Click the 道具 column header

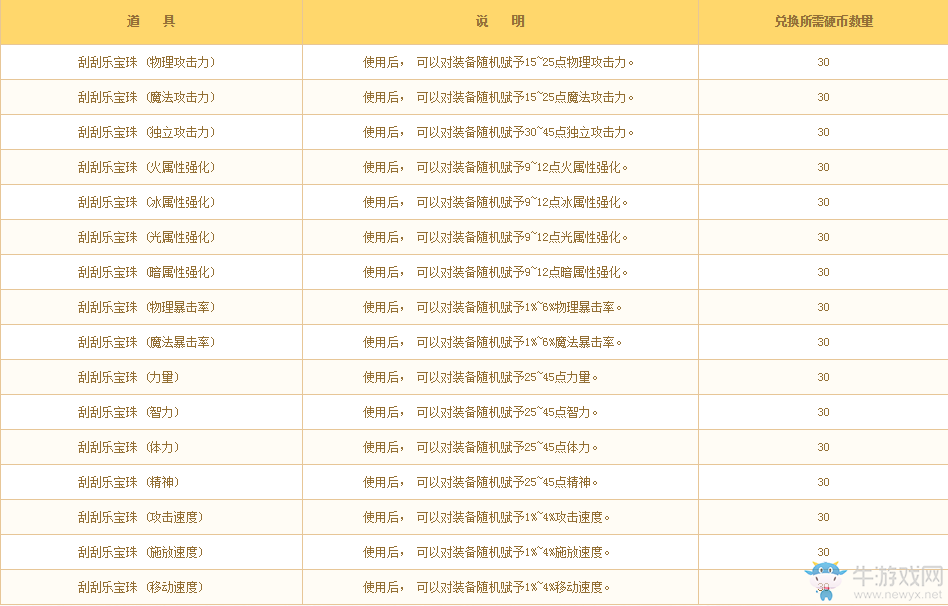pos(151,22)
